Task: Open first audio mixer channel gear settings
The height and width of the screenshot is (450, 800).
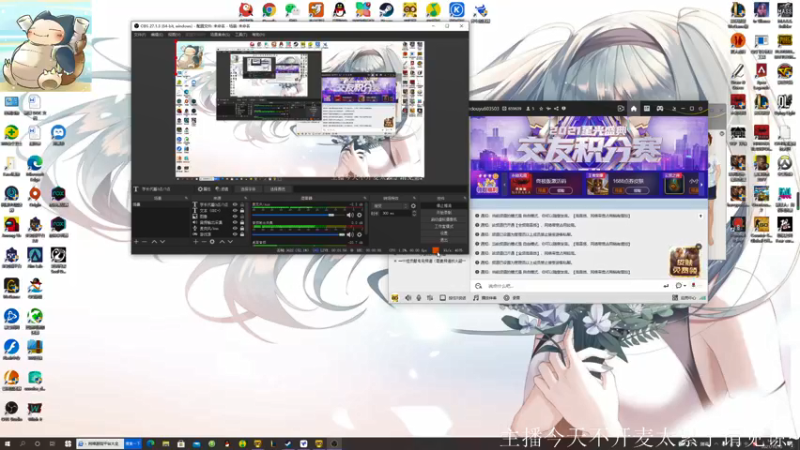Action: (359, 215)
